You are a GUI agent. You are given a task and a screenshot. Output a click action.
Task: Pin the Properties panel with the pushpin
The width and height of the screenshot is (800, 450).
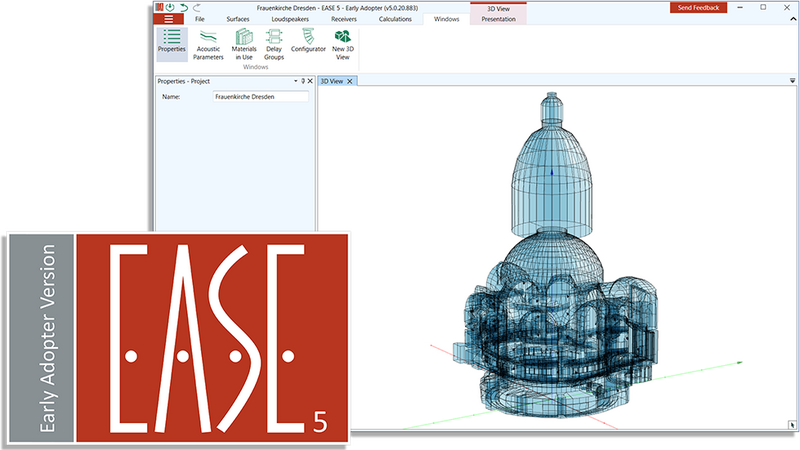point(303,81)
